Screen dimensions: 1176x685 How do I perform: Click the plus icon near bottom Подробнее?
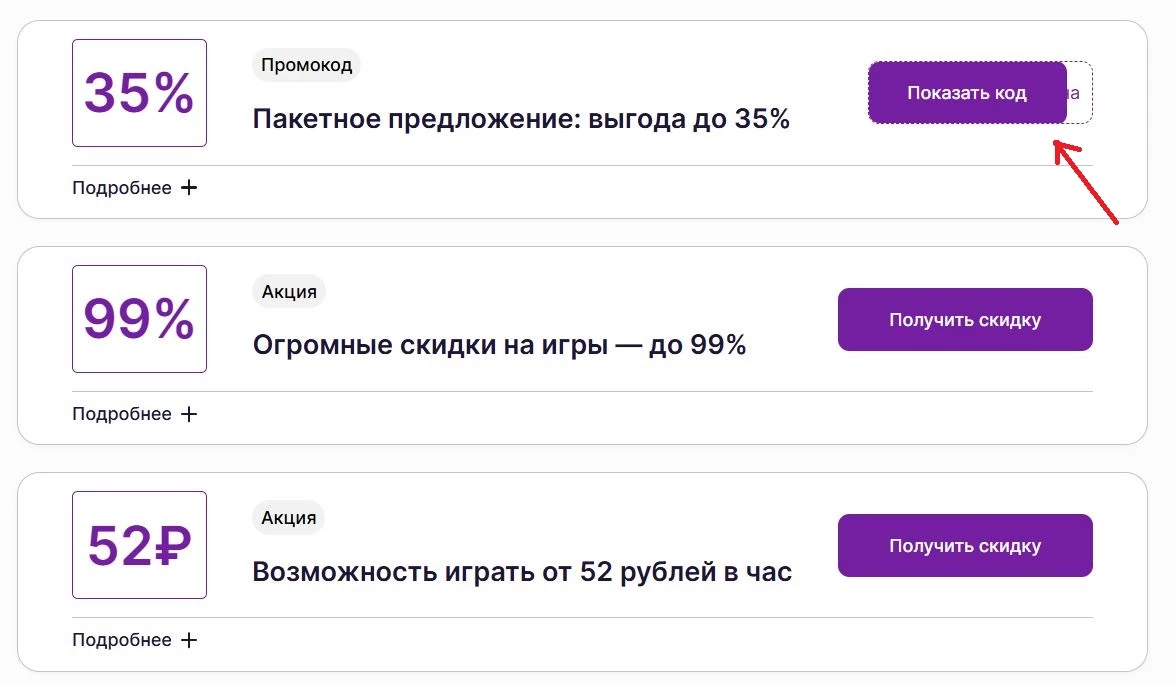pos(190,639)
